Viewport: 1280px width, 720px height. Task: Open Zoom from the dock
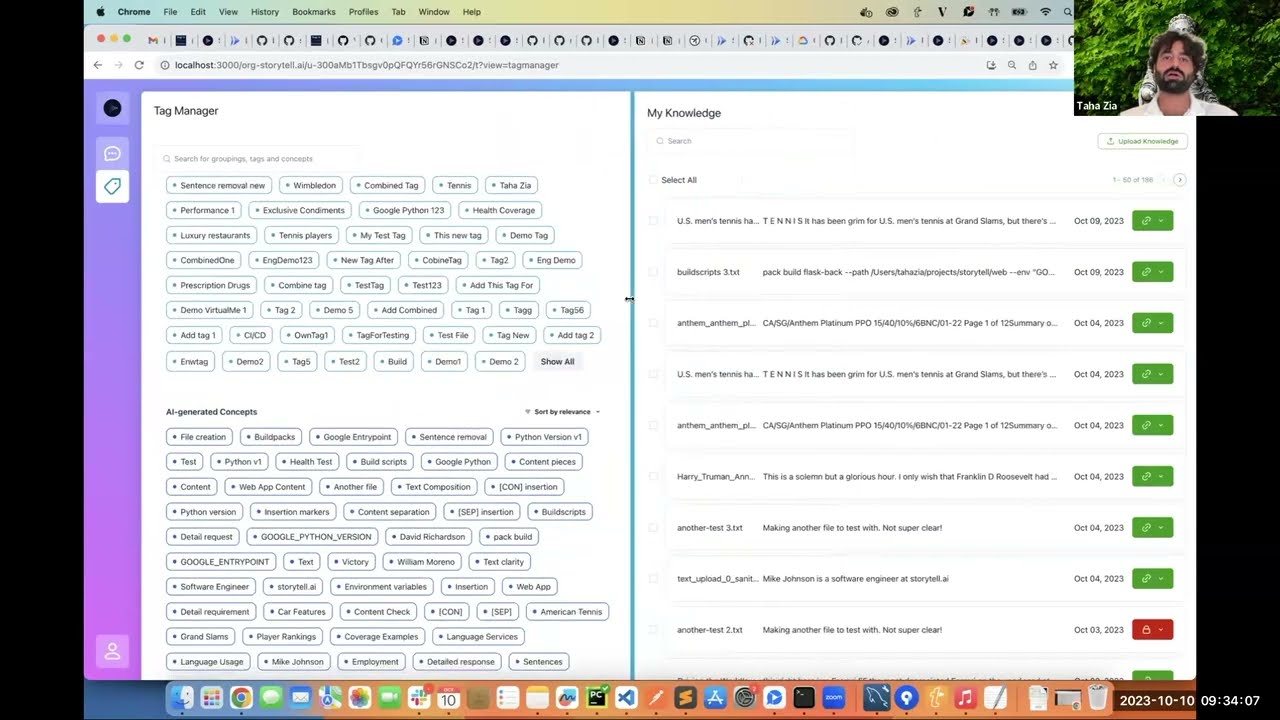[834, 697]
